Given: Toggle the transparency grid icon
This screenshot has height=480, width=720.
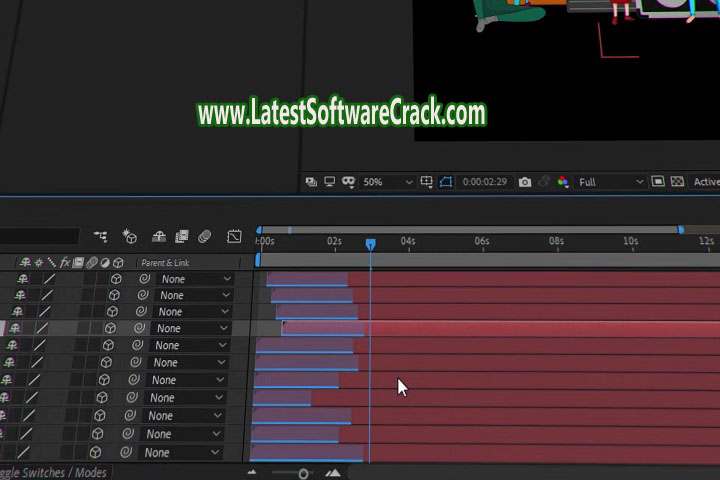Looking at the screenshot, I should point(677,182).
